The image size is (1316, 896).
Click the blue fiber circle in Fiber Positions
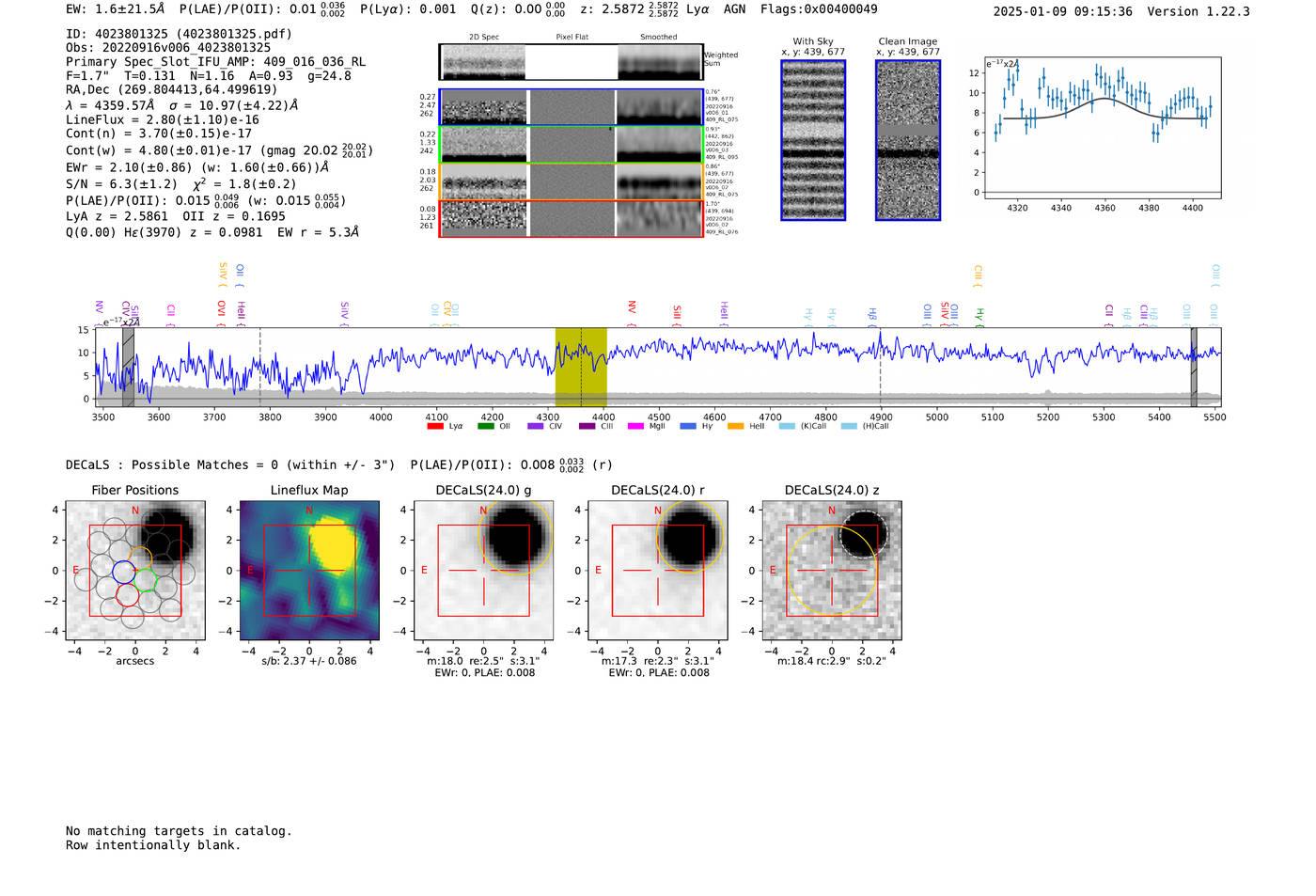tap(123, 571)
